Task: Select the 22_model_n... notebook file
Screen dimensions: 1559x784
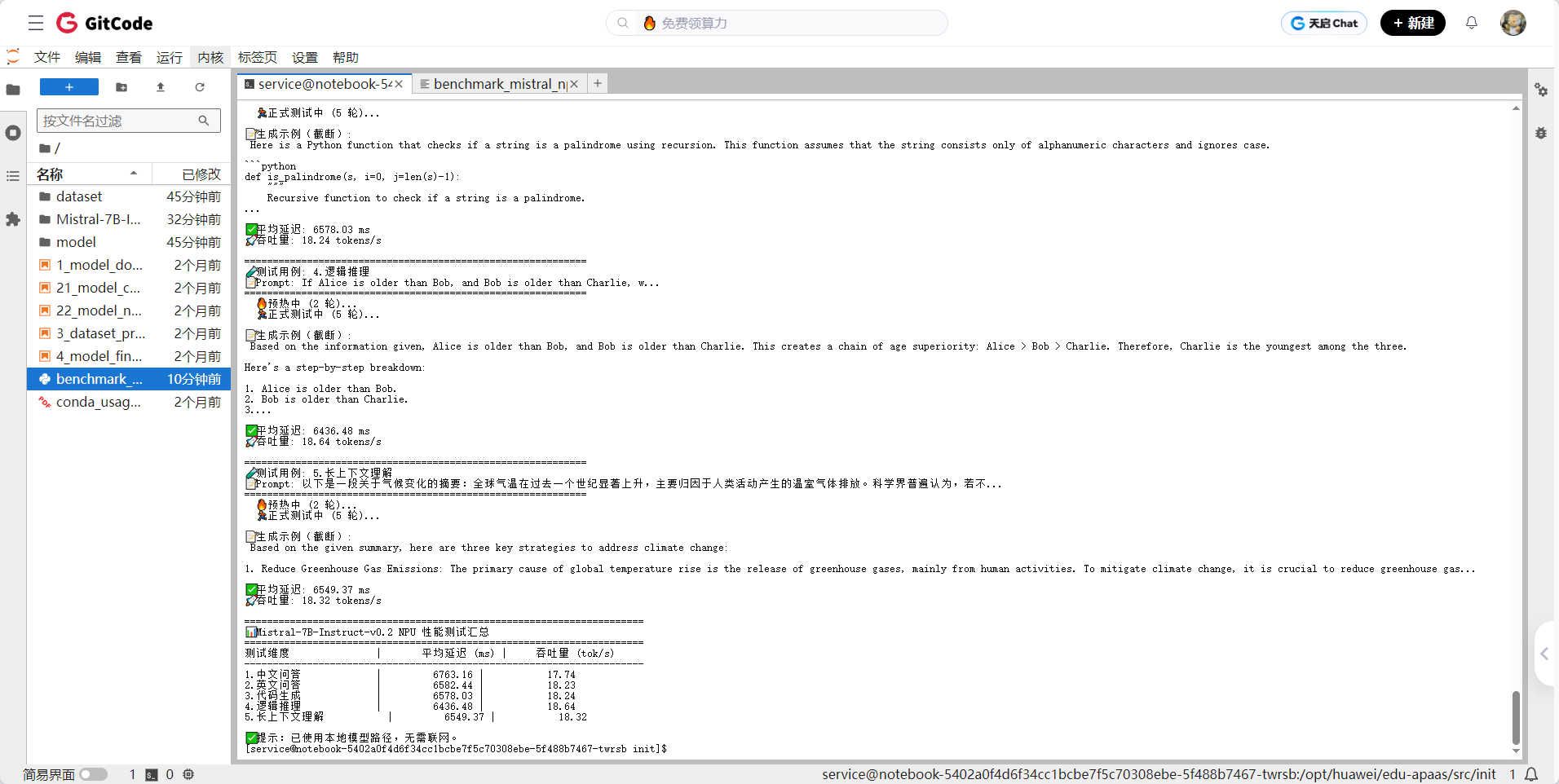Action: tap(129, 311)
